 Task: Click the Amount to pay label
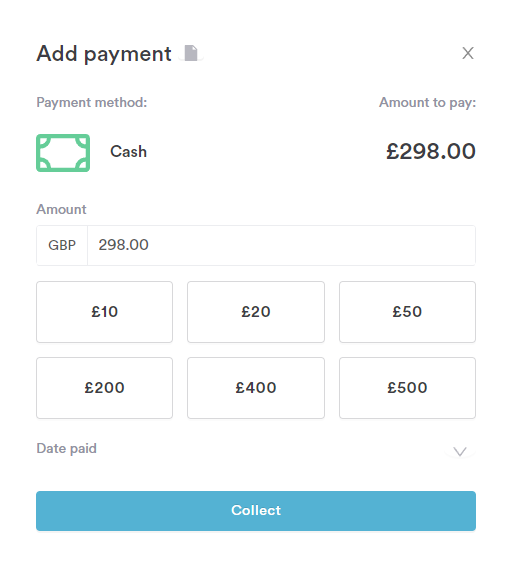pyautogui.click(x=427, y=103)
